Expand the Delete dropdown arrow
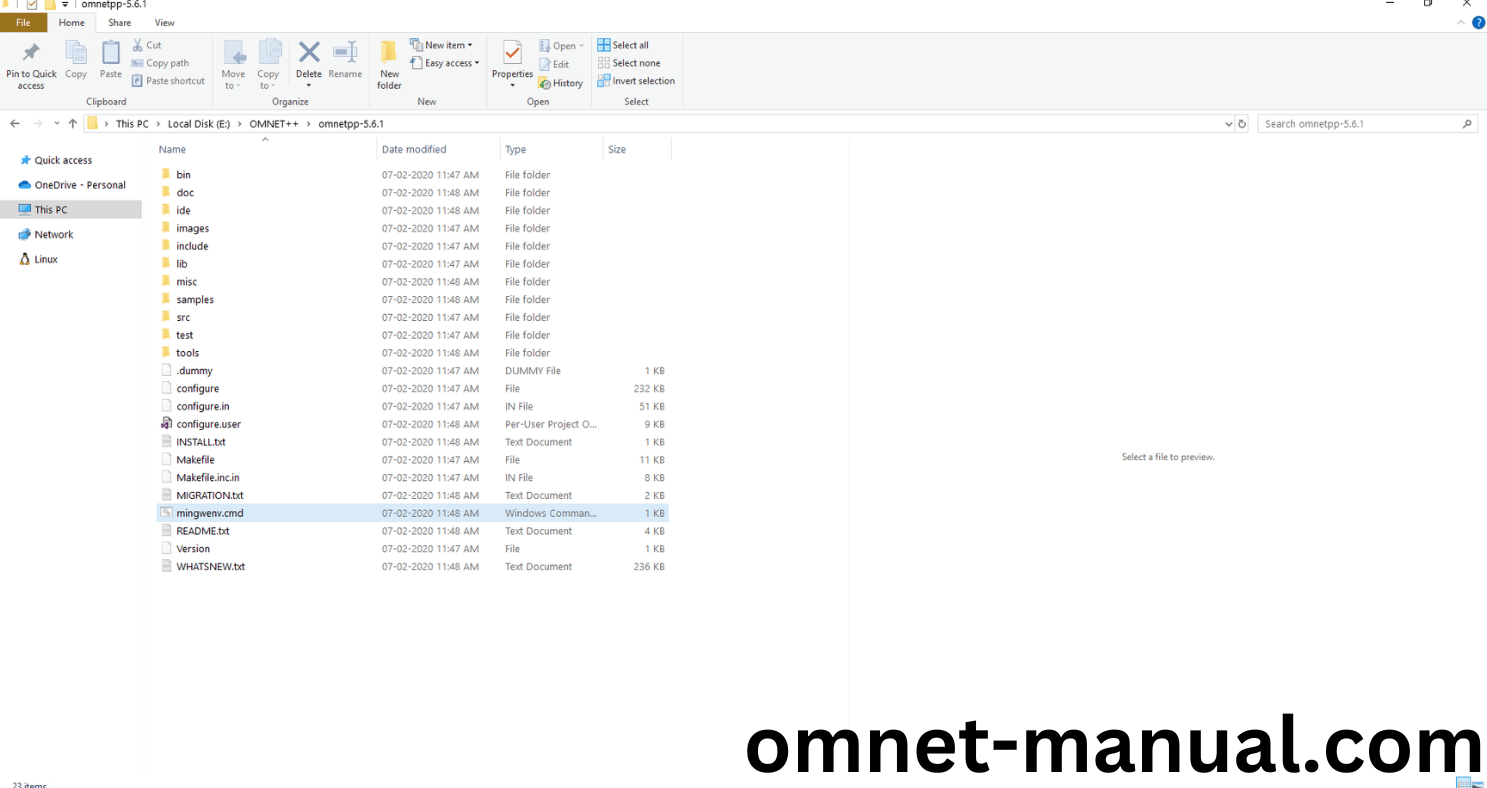Viewport: 1487px width, 788px height. pos(309,85)
